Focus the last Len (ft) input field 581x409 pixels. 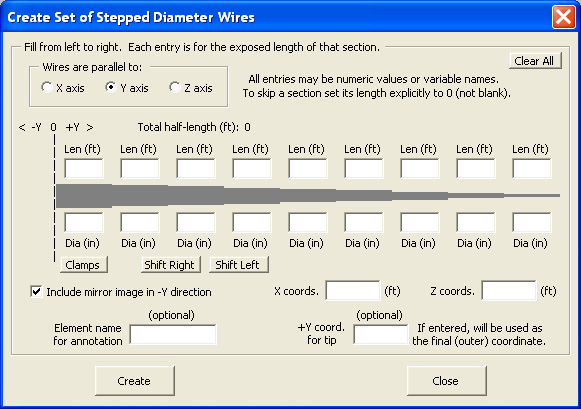tap(532, 169)
